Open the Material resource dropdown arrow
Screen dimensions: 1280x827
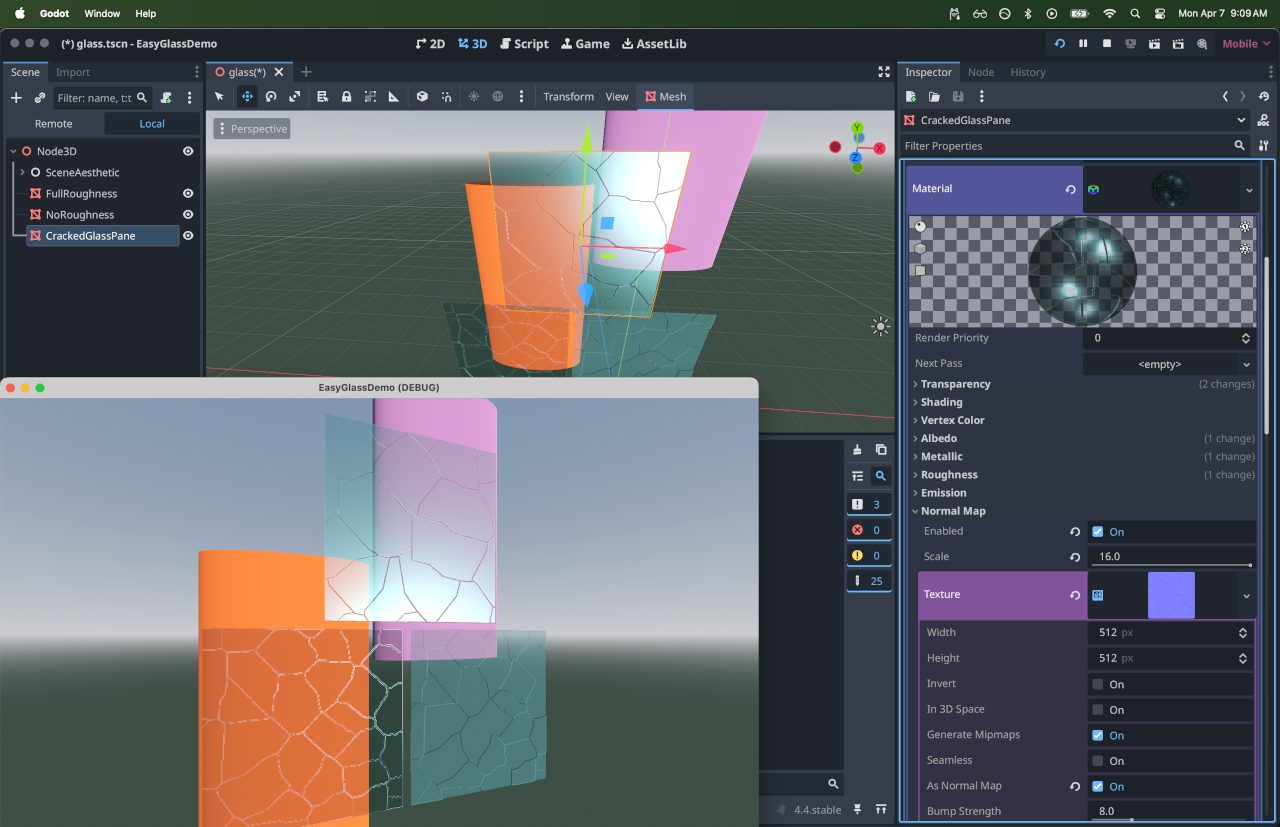point(1248,189)
